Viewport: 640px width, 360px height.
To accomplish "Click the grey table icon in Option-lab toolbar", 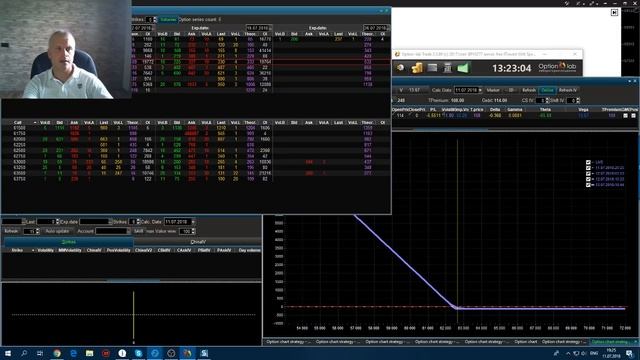I will (432, 68).
